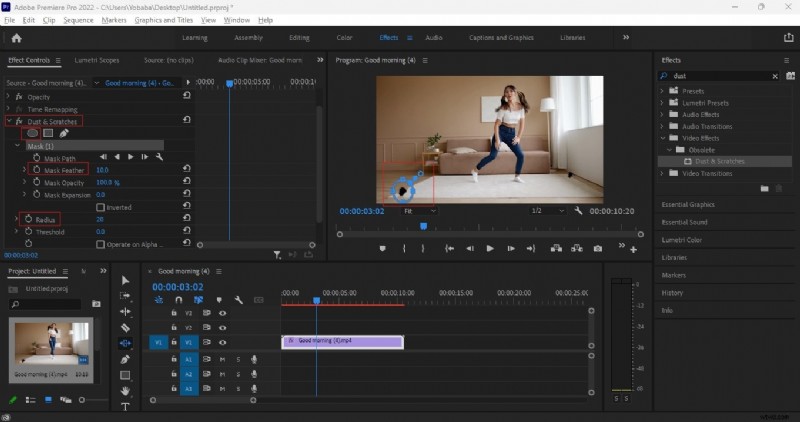Open the File menu

tap(10, 20)
